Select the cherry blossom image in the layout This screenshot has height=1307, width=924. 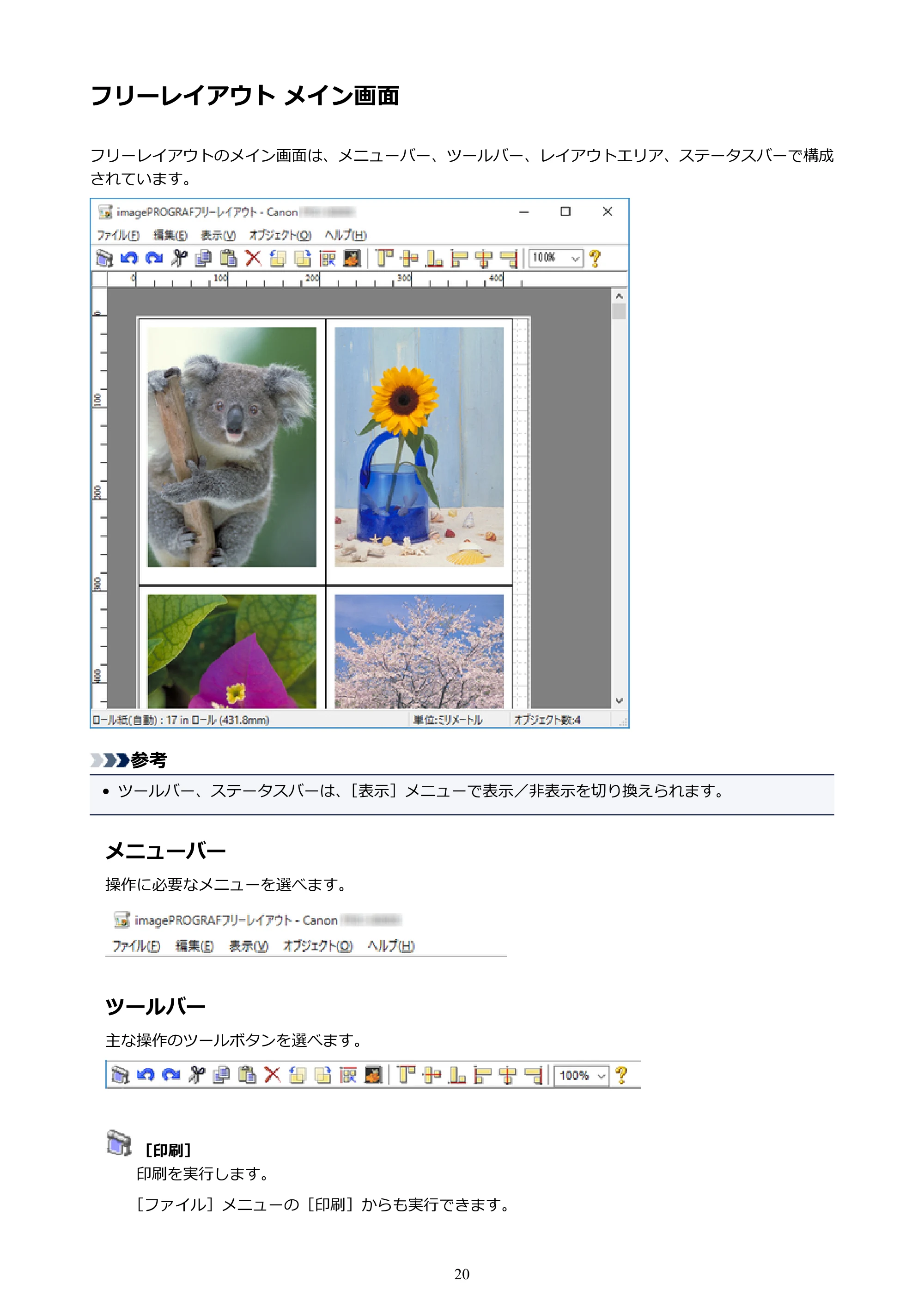coord(419,651)
